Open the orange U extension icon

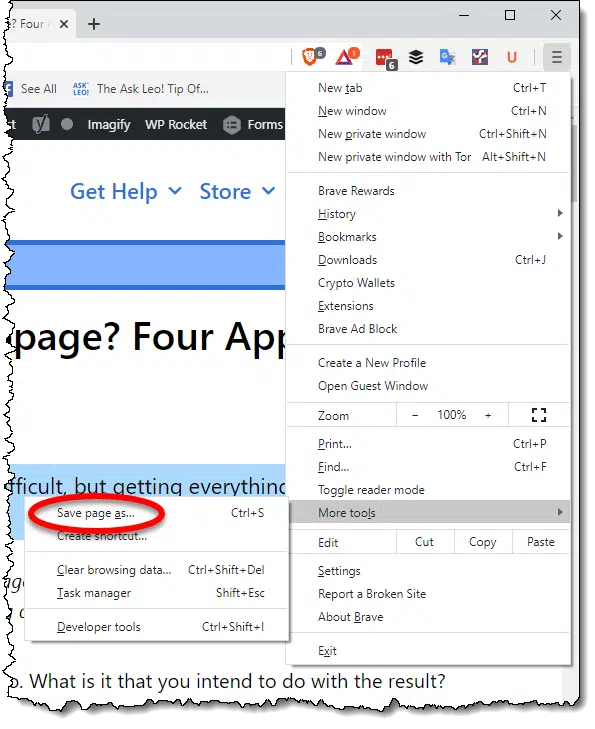pyautogui.click(x=512, y=57)
